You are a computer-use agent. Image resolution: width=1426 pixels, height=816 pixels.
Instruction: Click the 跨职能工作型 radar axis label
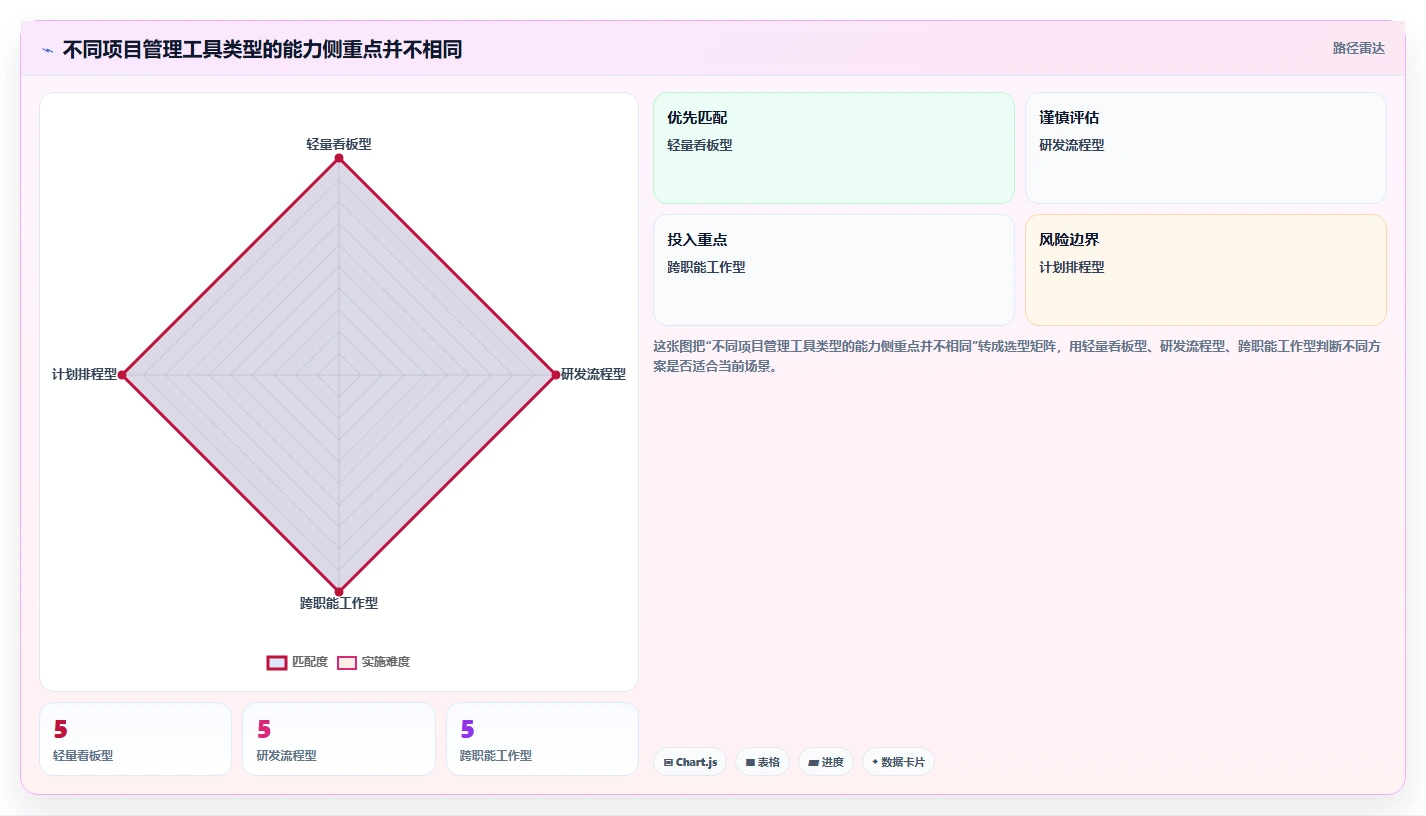[339, 603]
